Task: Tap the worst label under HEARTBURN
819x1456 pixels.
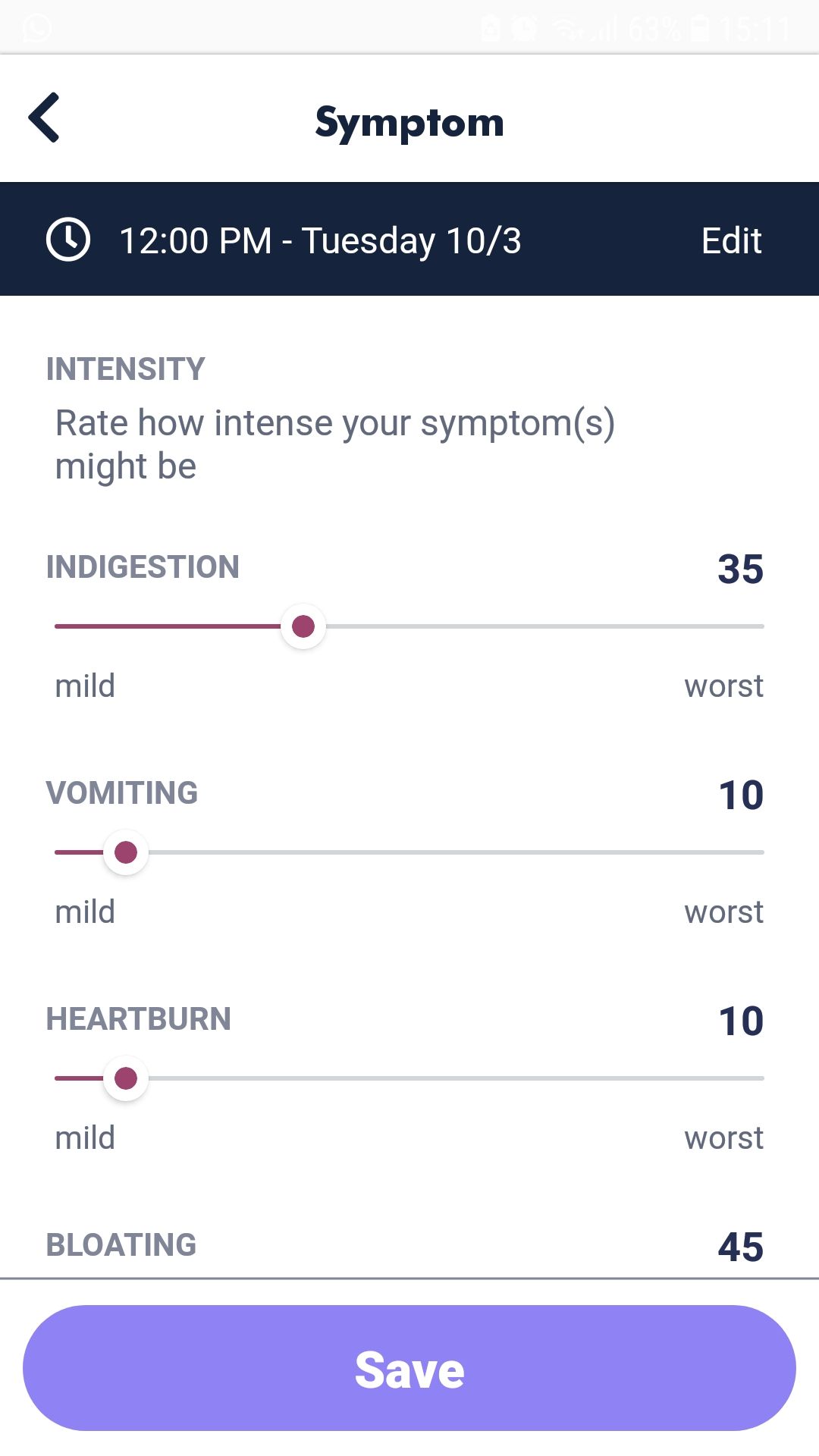Action: (x=723, y=1137)
